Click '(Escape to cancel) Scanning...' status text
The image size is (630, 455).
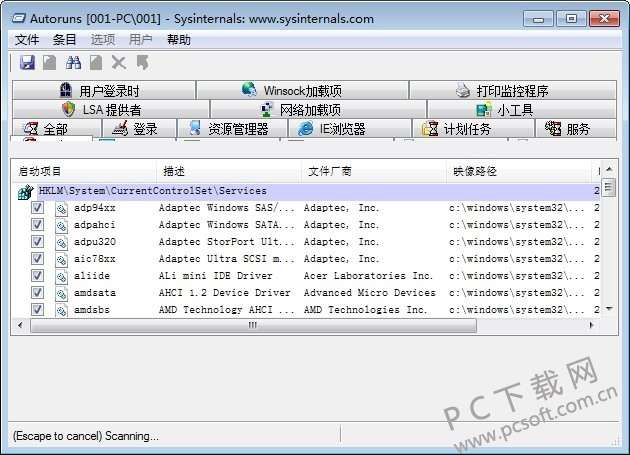coord(86,436)
